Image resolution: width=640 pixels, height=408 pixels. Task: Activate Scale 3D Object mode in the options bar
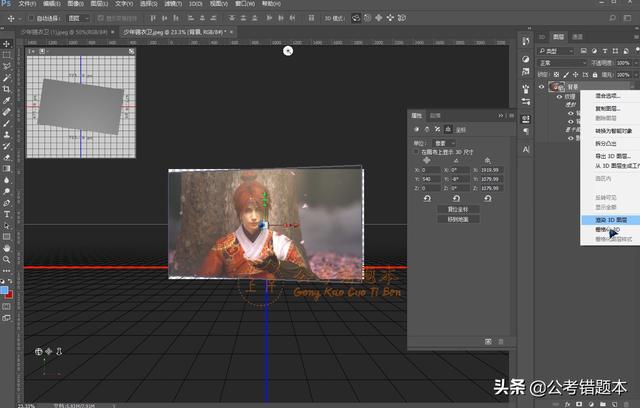pyautogui.click(x=402, y=18)
